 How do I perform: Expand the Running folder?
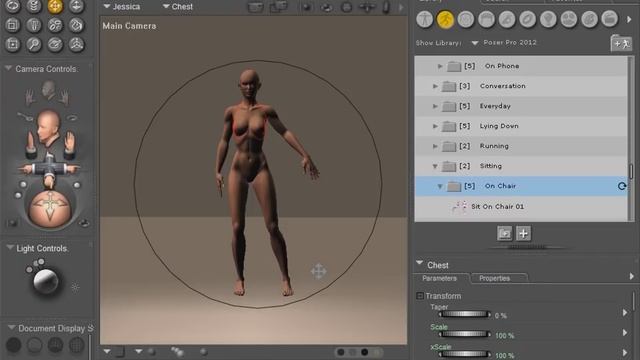[435, 146]
